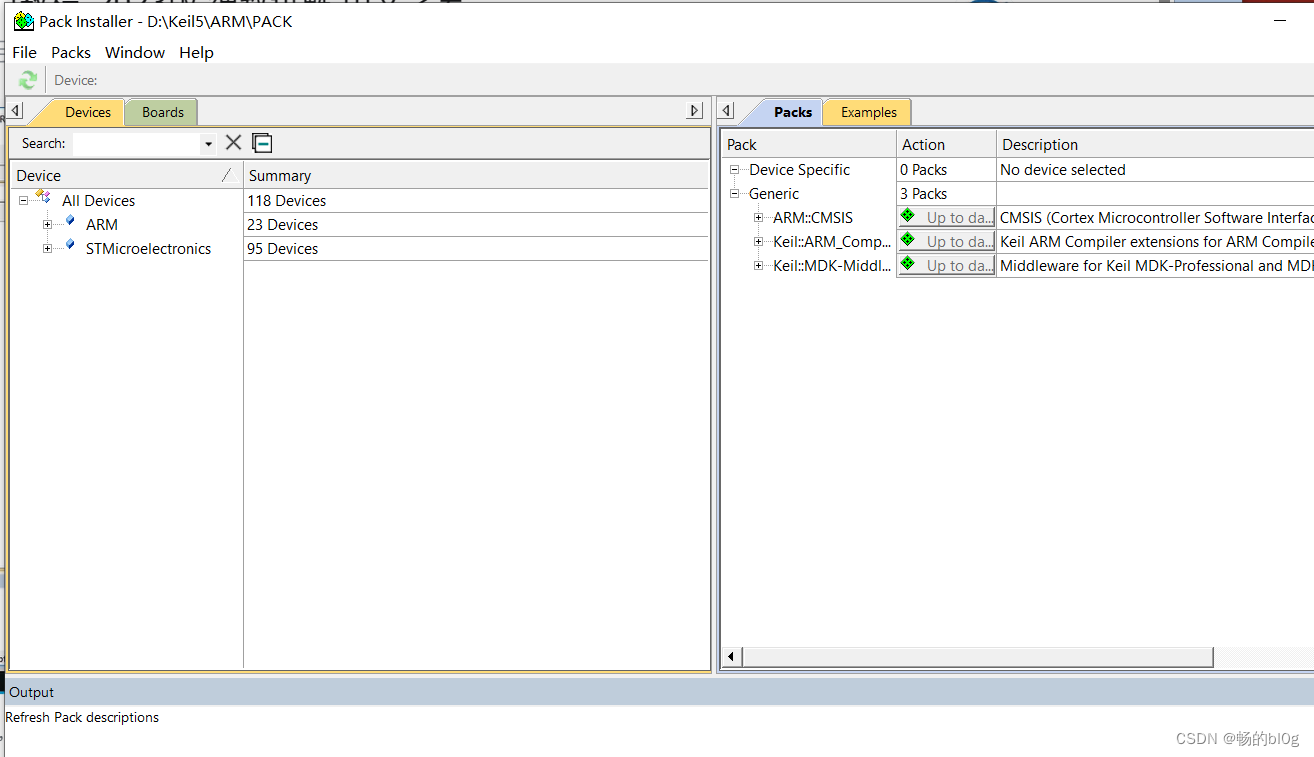Expand the Keil::ARM_Compiler pack node
Image resolution: width=1314 pixels, height=757 pixels.
click(x=759, y=242)
